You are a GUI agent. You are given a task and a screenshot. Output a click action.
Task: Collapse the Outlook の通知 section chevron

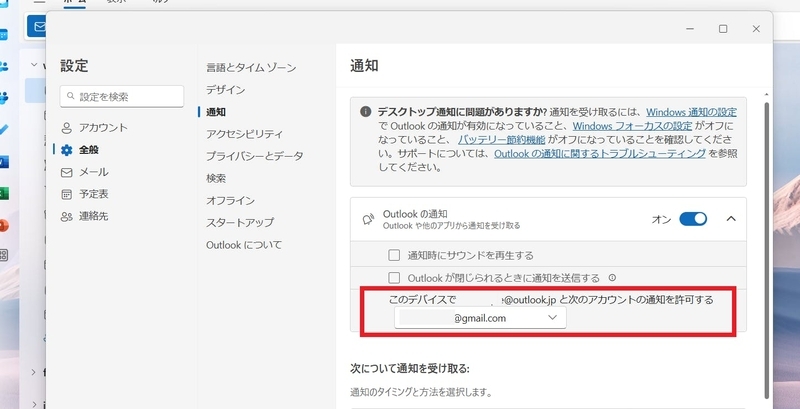coord(731,219)
